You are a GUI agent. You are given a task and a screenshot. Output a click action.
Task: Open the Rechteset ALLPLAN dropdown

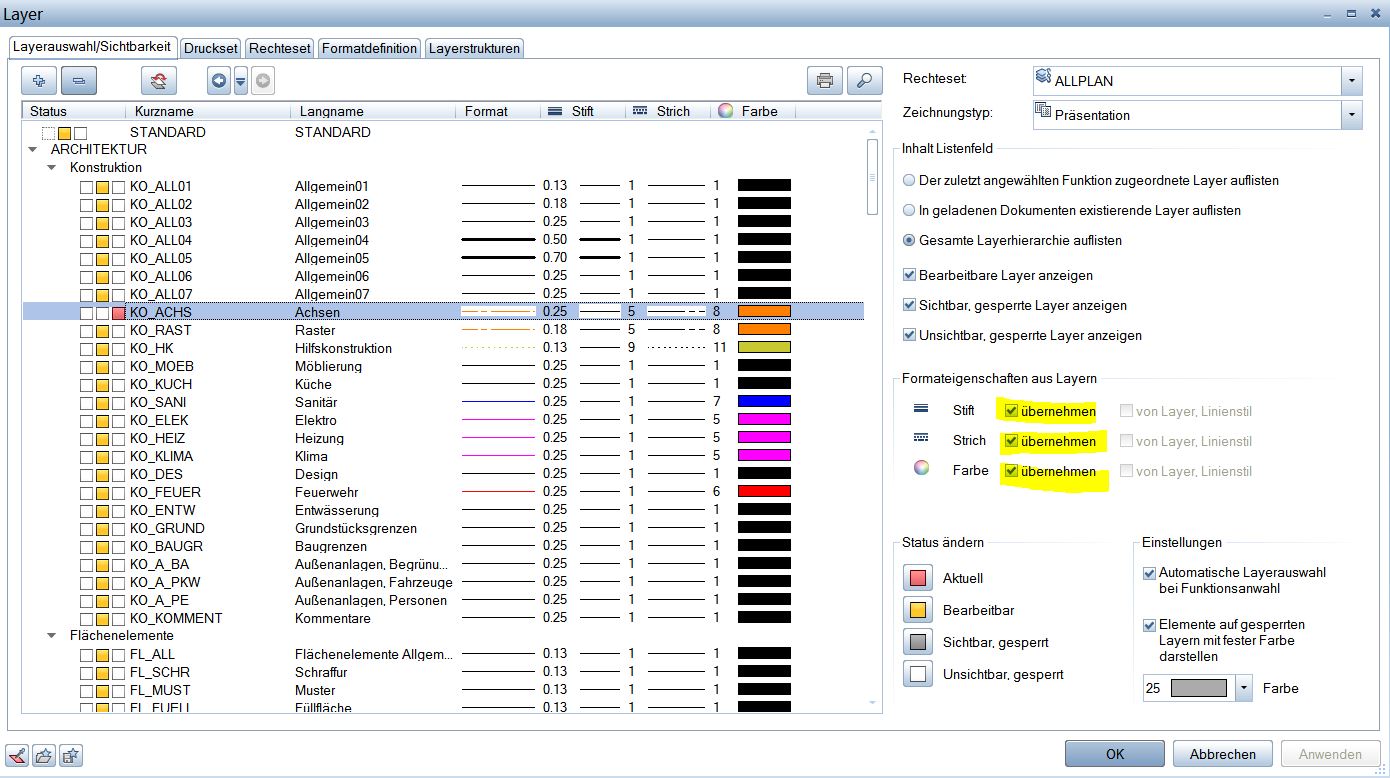[1352, 81]
